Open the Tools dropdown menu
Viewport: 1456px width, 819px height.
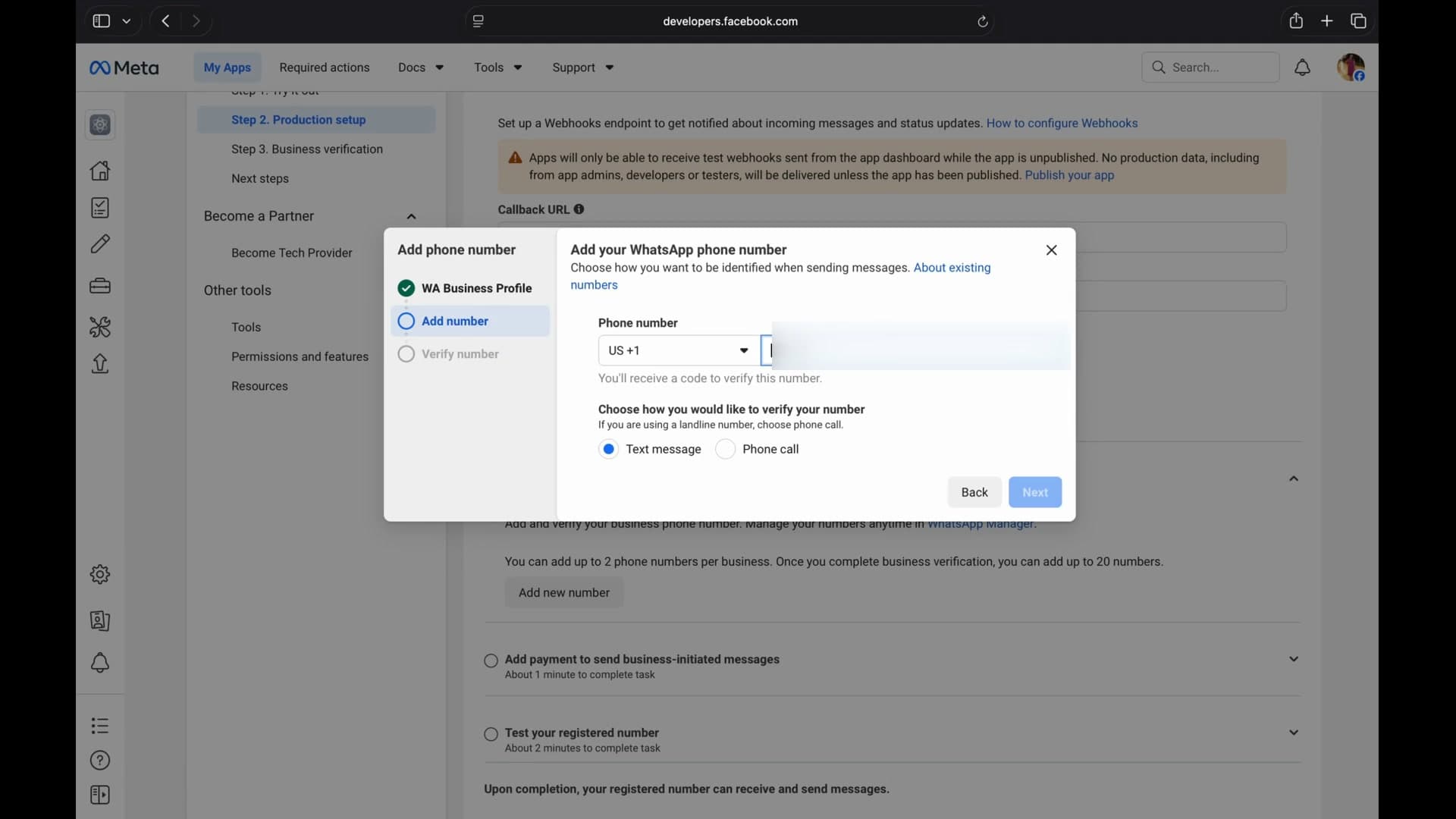click(497, 67)
